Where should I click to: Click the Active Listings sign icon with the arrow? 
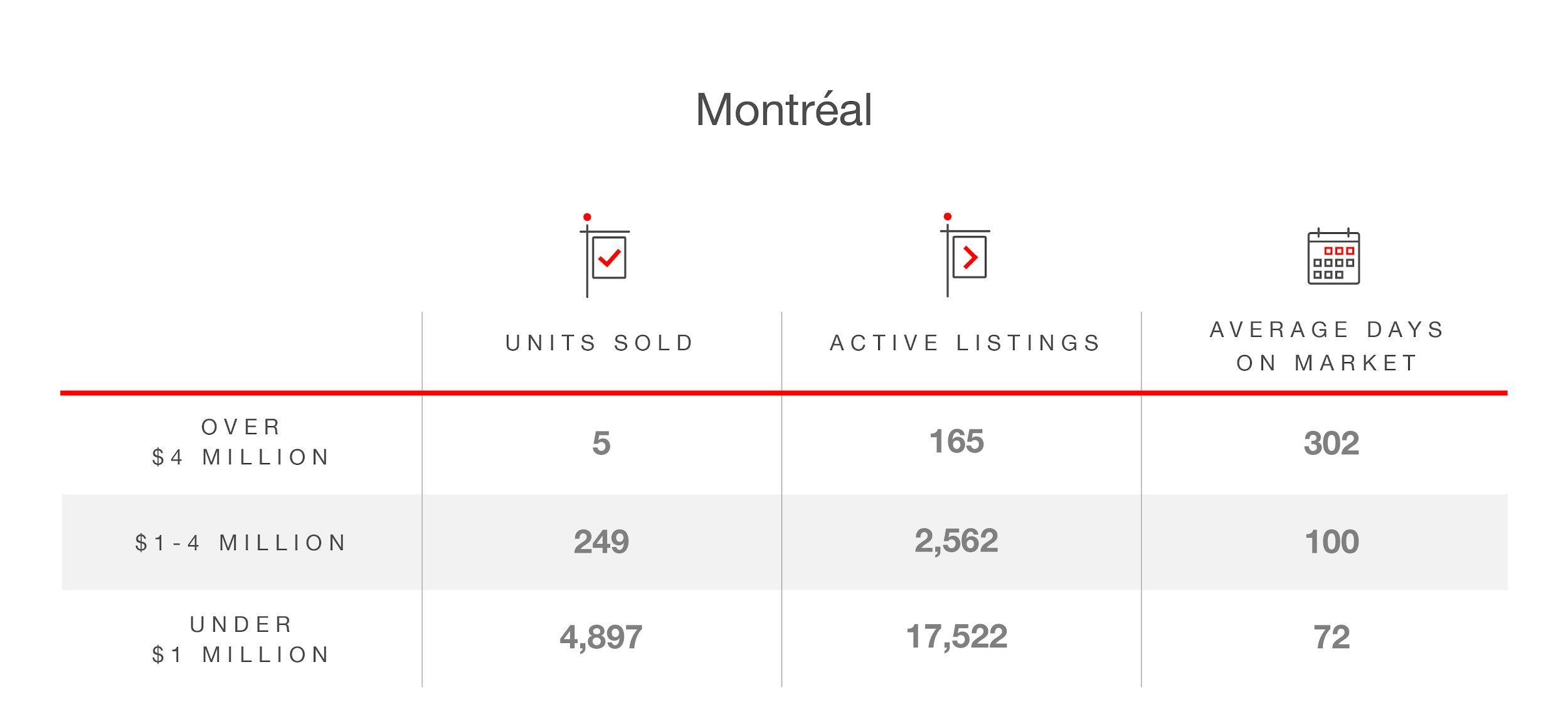coord(965,255)
